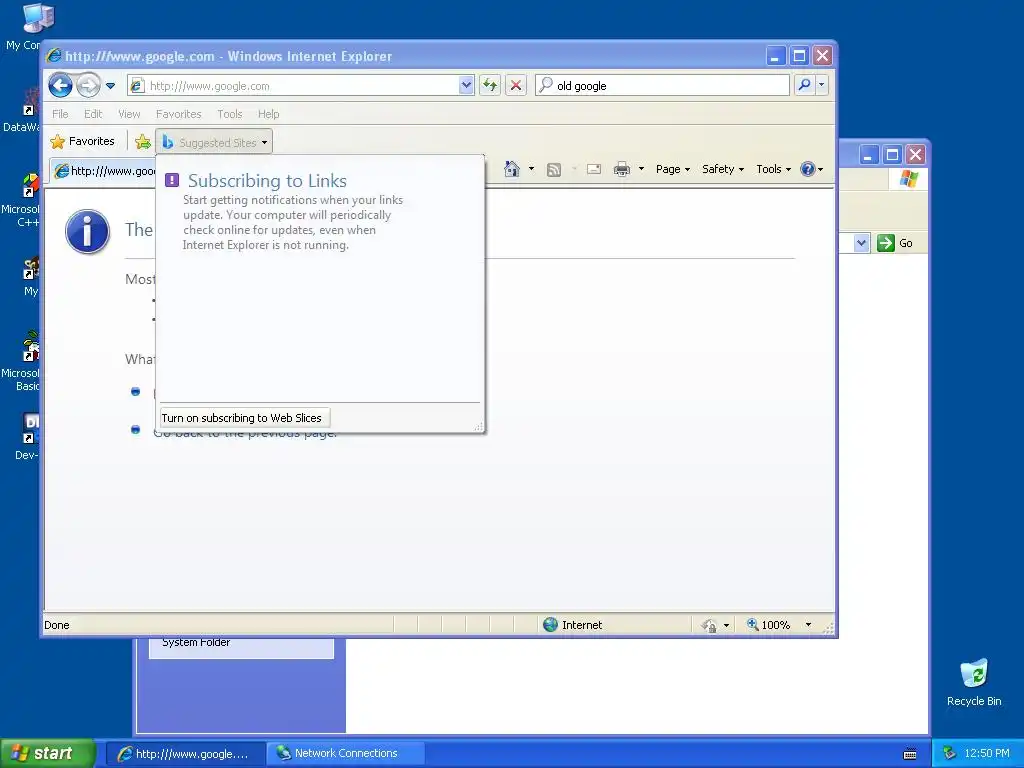Viewport: 1024px width, 768px height.
Task: Open the zoom level dropdown arrow
Action: pyautogui.click(x=808, y=625)
